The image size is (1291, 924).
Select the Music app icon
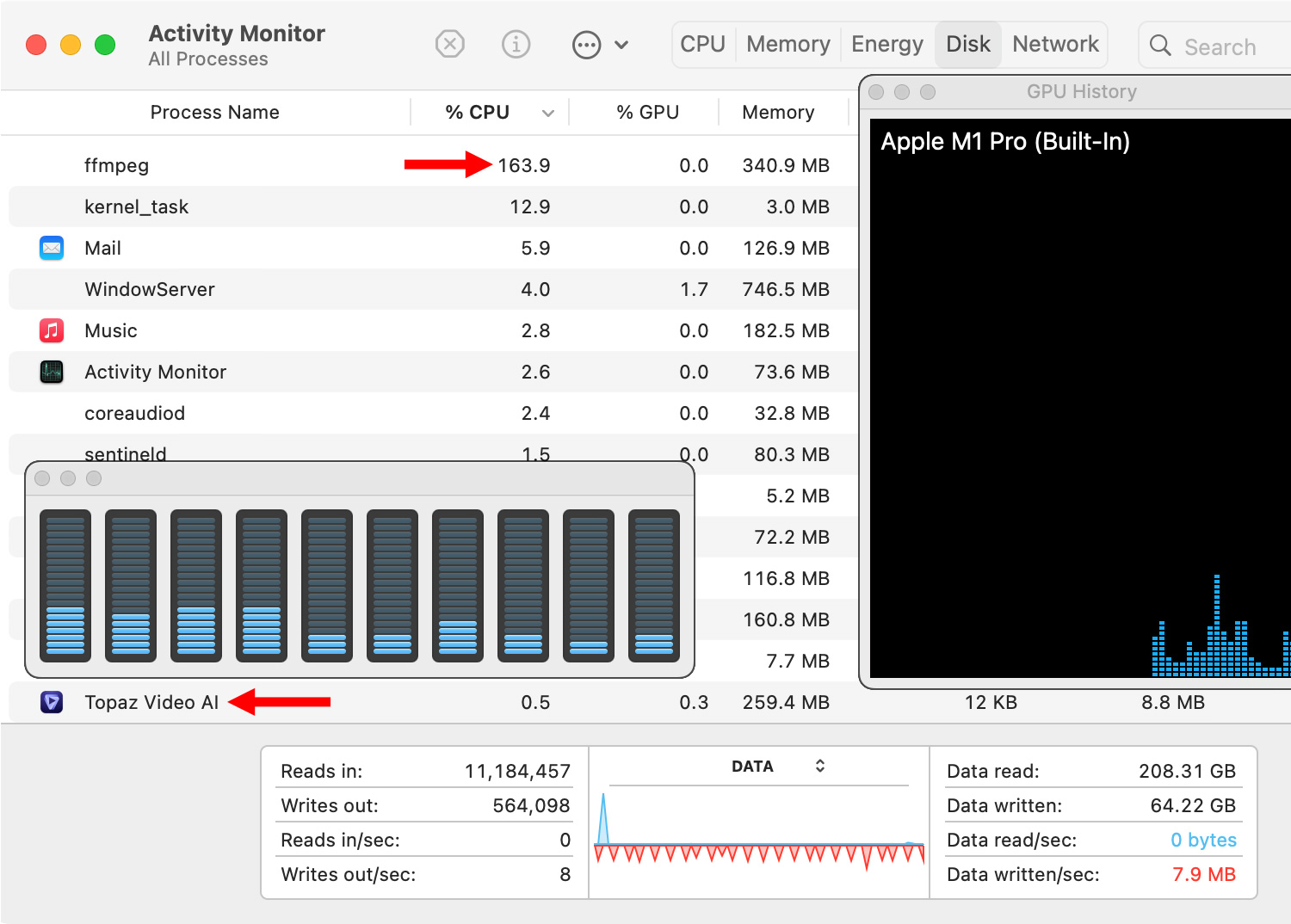(52, 330)
